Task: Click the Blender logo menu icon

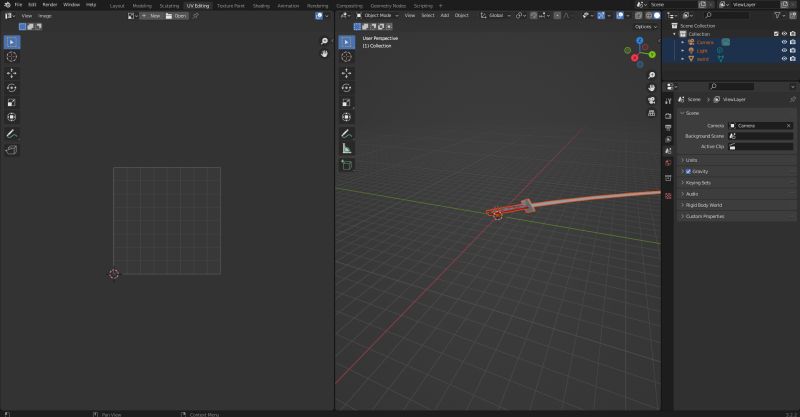Action: point(7,5)
